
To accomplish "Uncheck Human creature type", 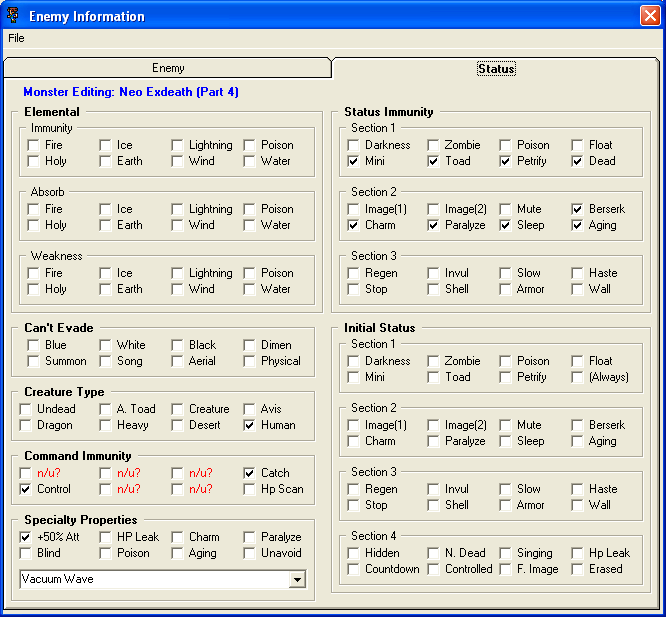I will [x=249, y=425].
